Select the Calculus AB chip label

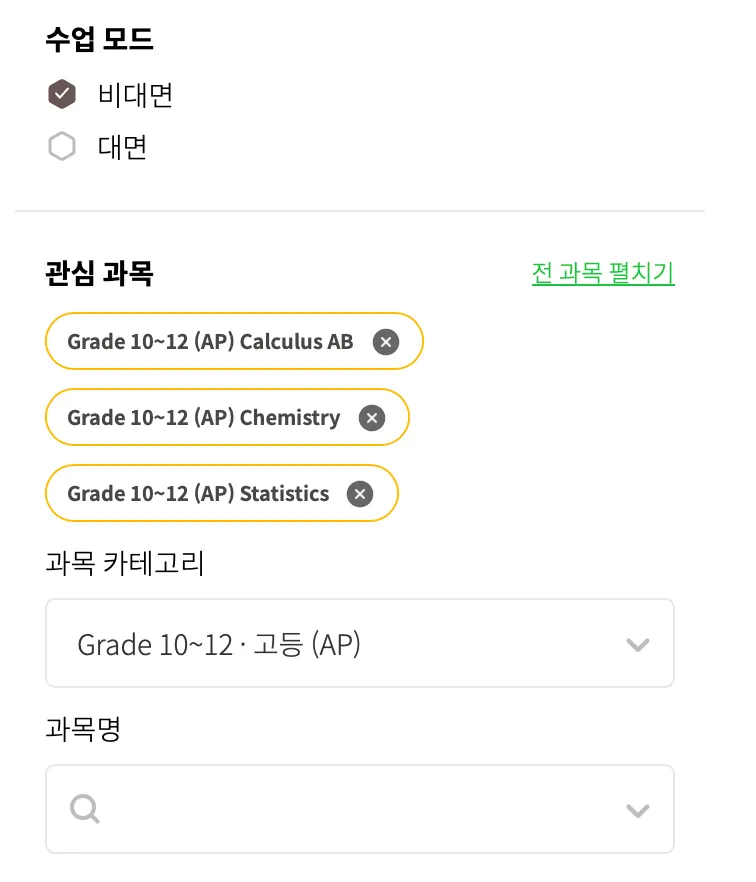(210, 342)
